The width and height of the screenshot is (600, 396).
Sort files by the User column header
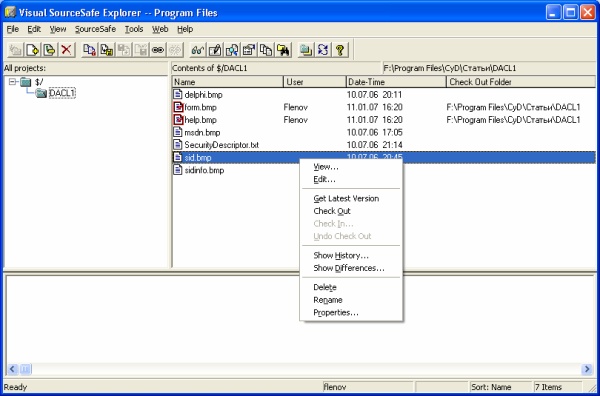tap(315, 82)
